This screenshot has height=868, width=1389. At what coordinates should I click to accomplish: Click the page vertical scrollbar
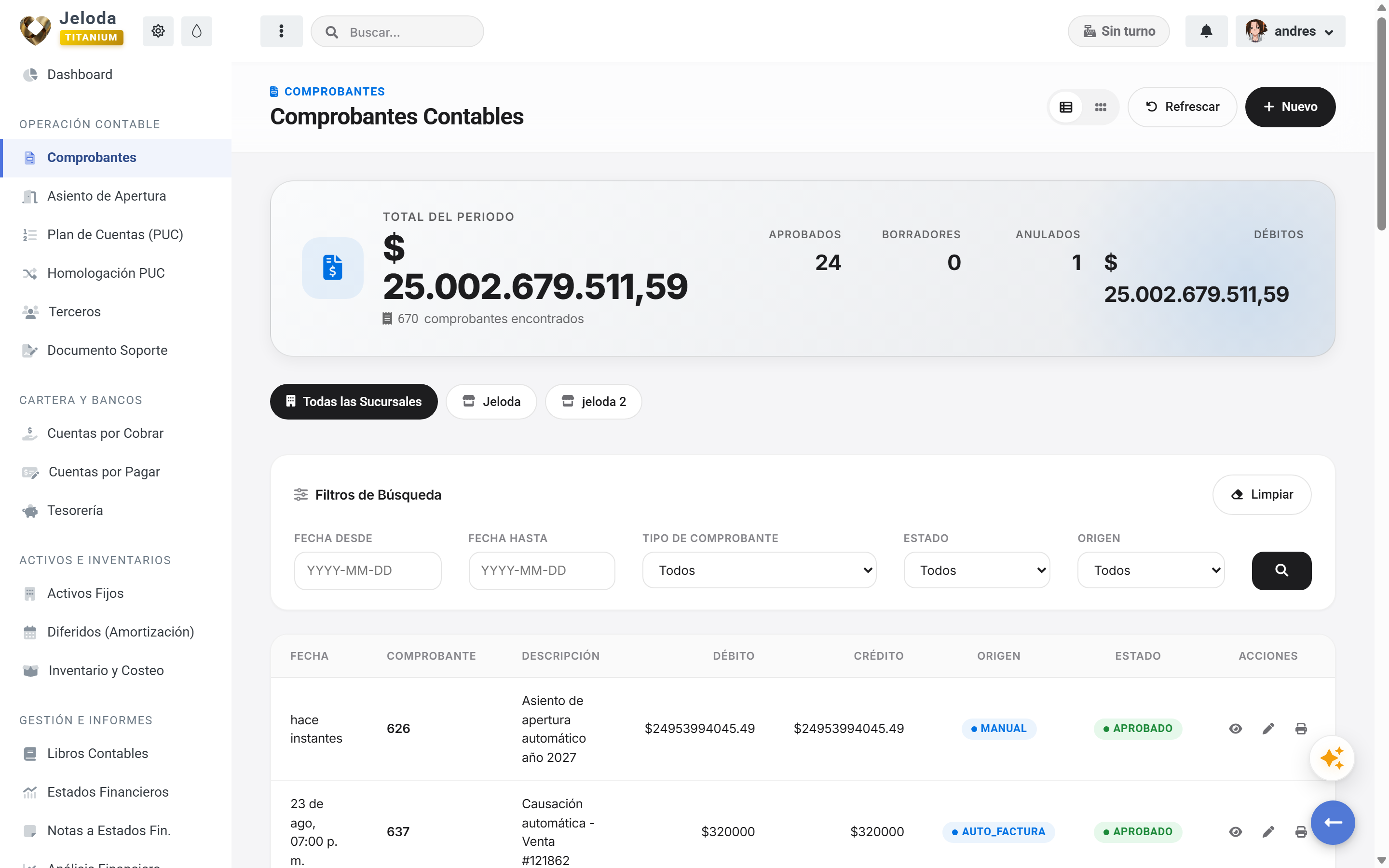(x=1382, y=123)
